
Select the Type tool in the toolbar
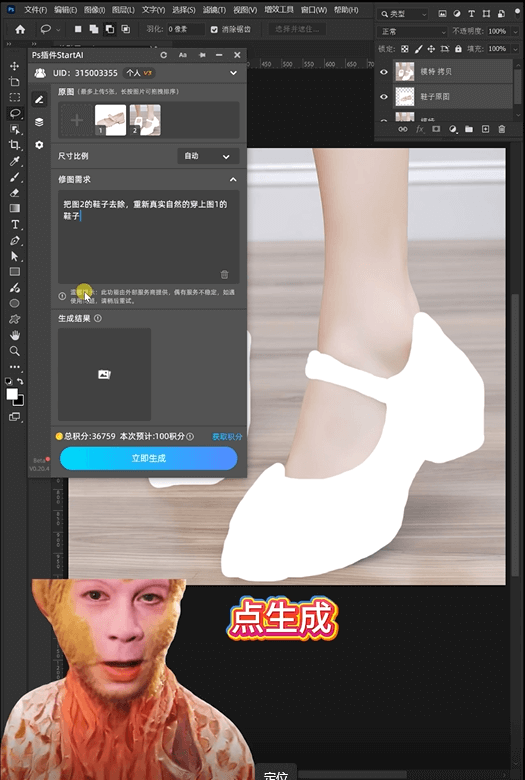click(x=14, y=224)
